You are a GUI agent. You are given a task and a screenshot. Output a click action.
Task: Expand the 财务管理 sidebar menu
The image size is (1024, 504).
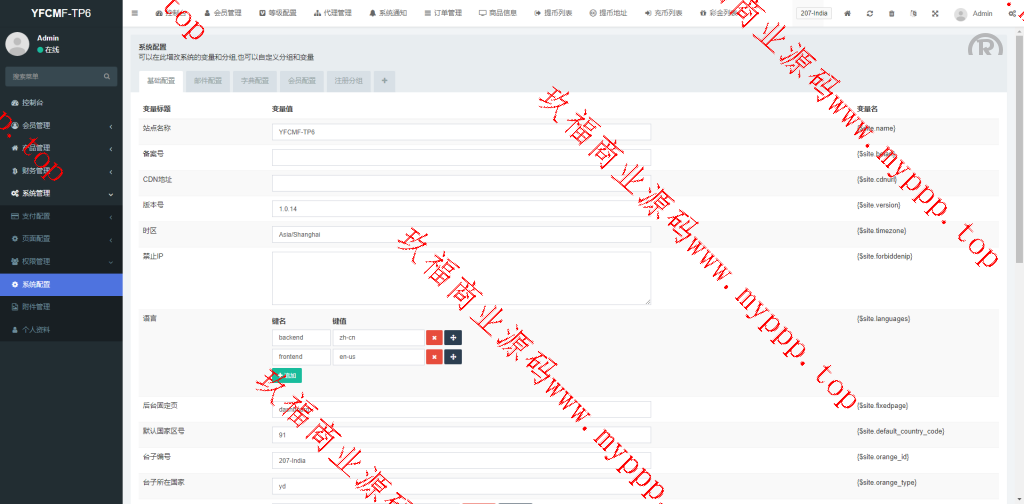point(60,170)
